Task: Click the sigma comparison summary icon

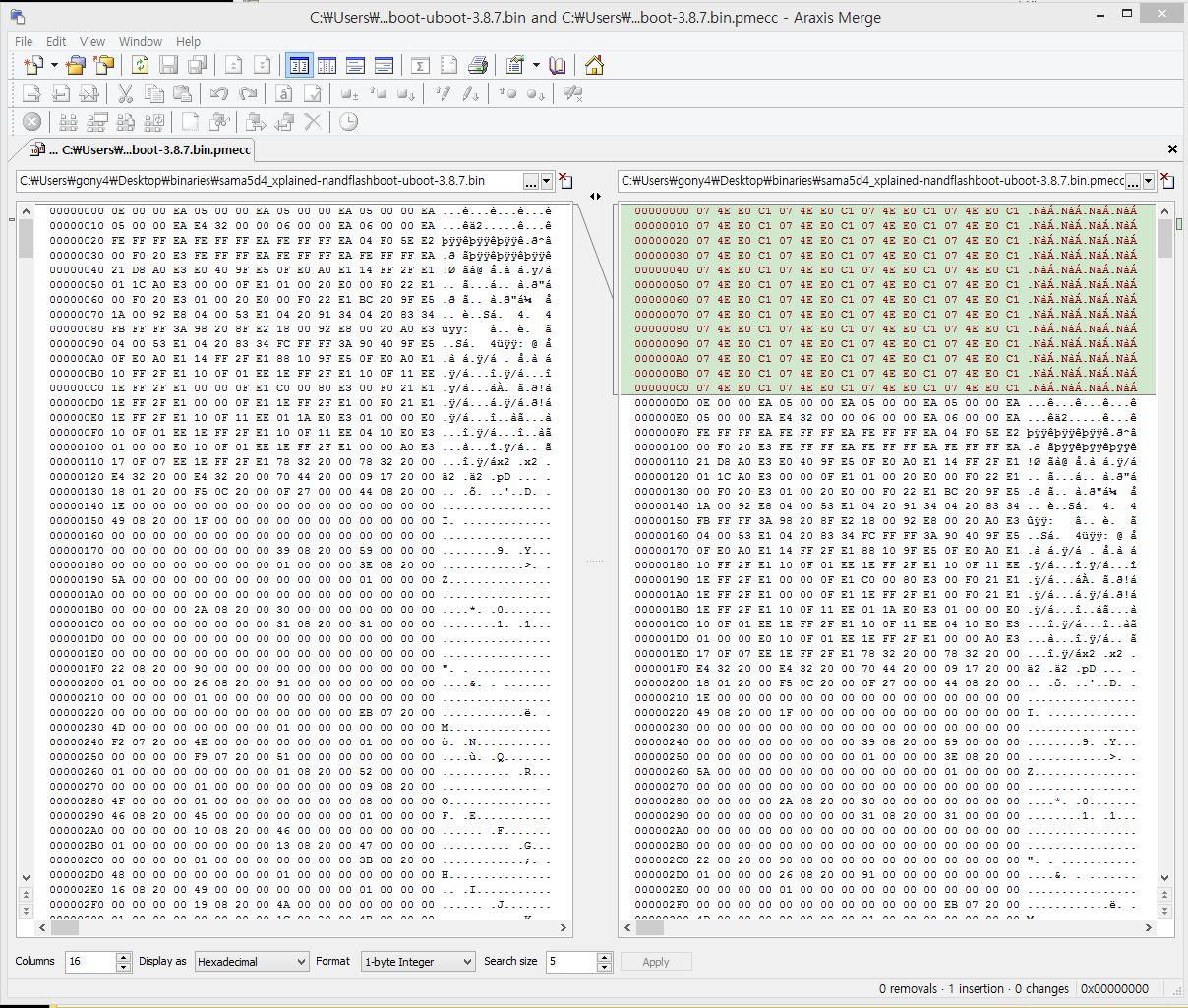Action: tap(420, 66)
